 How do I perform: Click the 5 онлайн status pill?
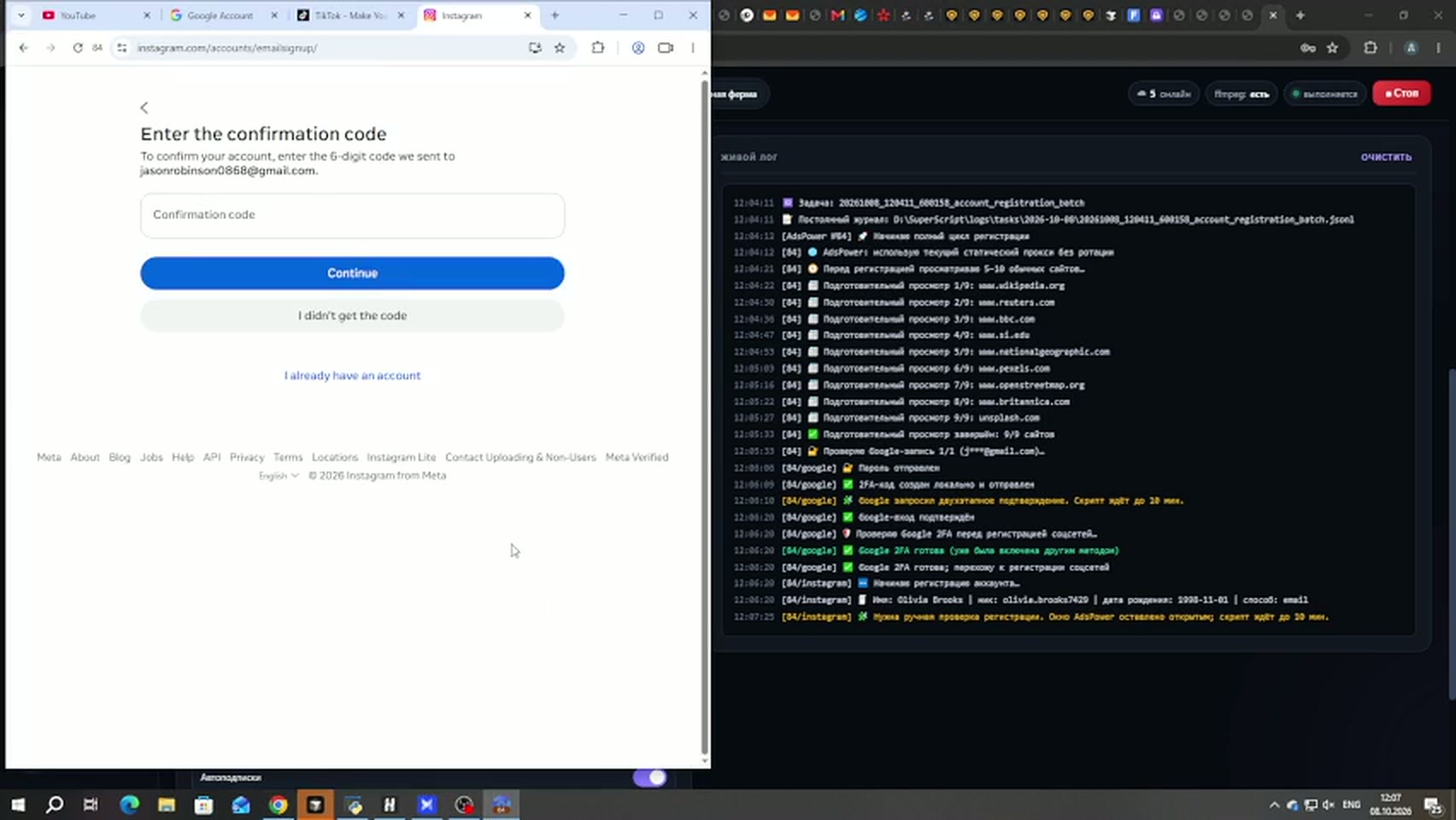click(1164, 94)
